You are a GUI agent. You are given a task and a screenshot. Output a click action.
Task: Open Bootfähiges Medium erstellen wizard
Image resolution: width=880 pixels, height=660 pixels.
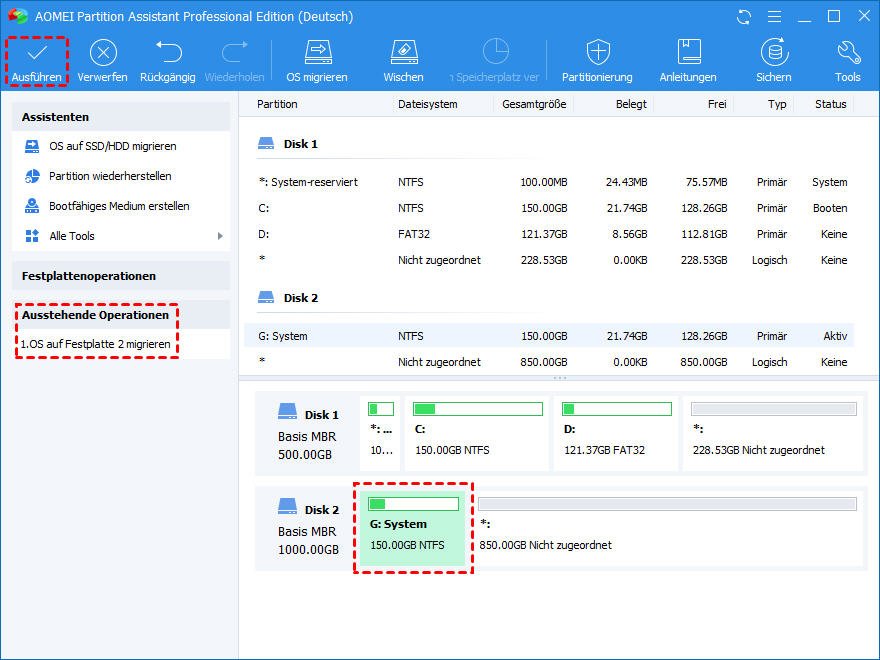(x=121, y=206)
